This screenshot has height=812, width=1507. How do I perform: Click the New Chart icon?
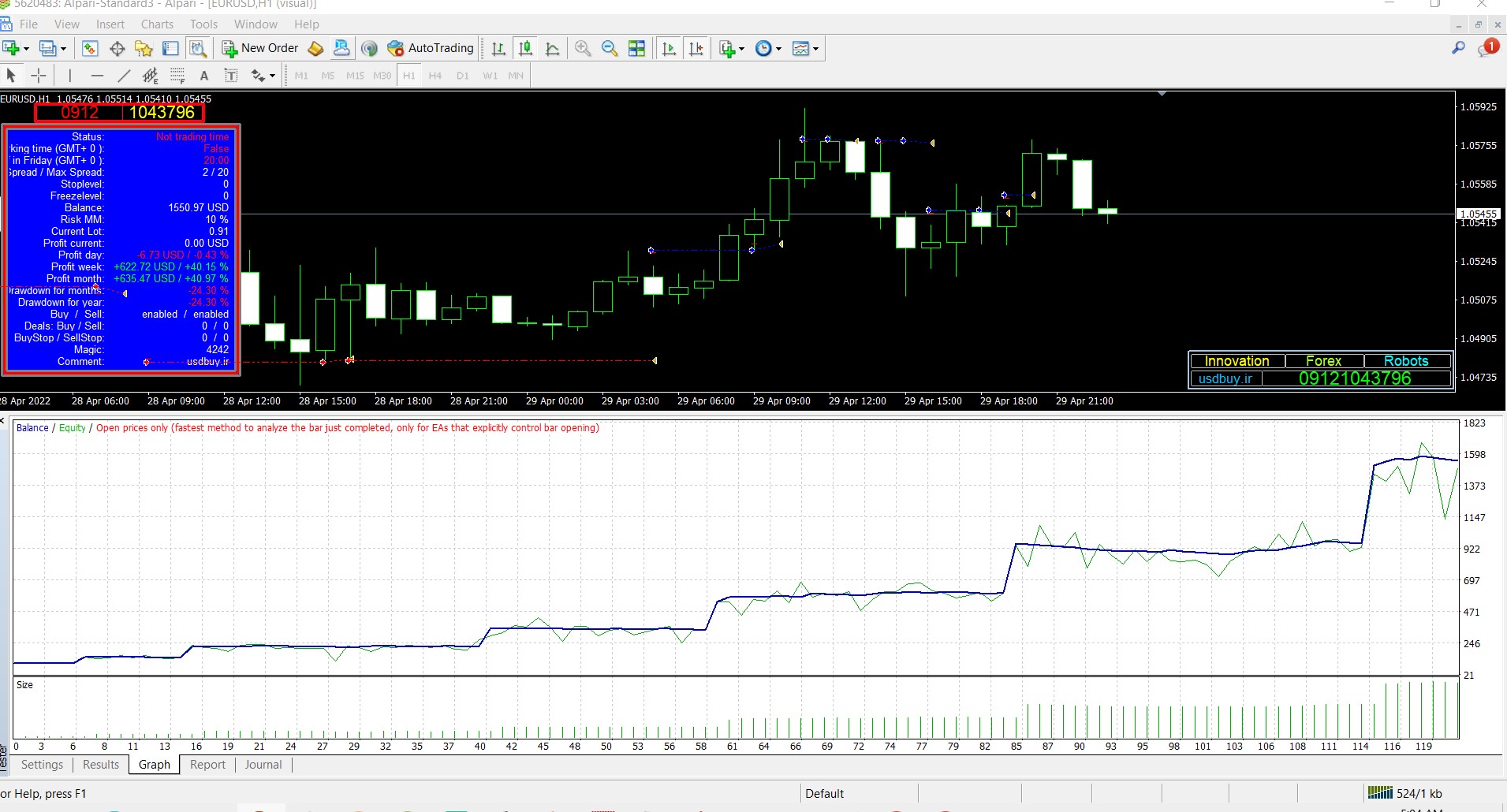click(10, 49)
